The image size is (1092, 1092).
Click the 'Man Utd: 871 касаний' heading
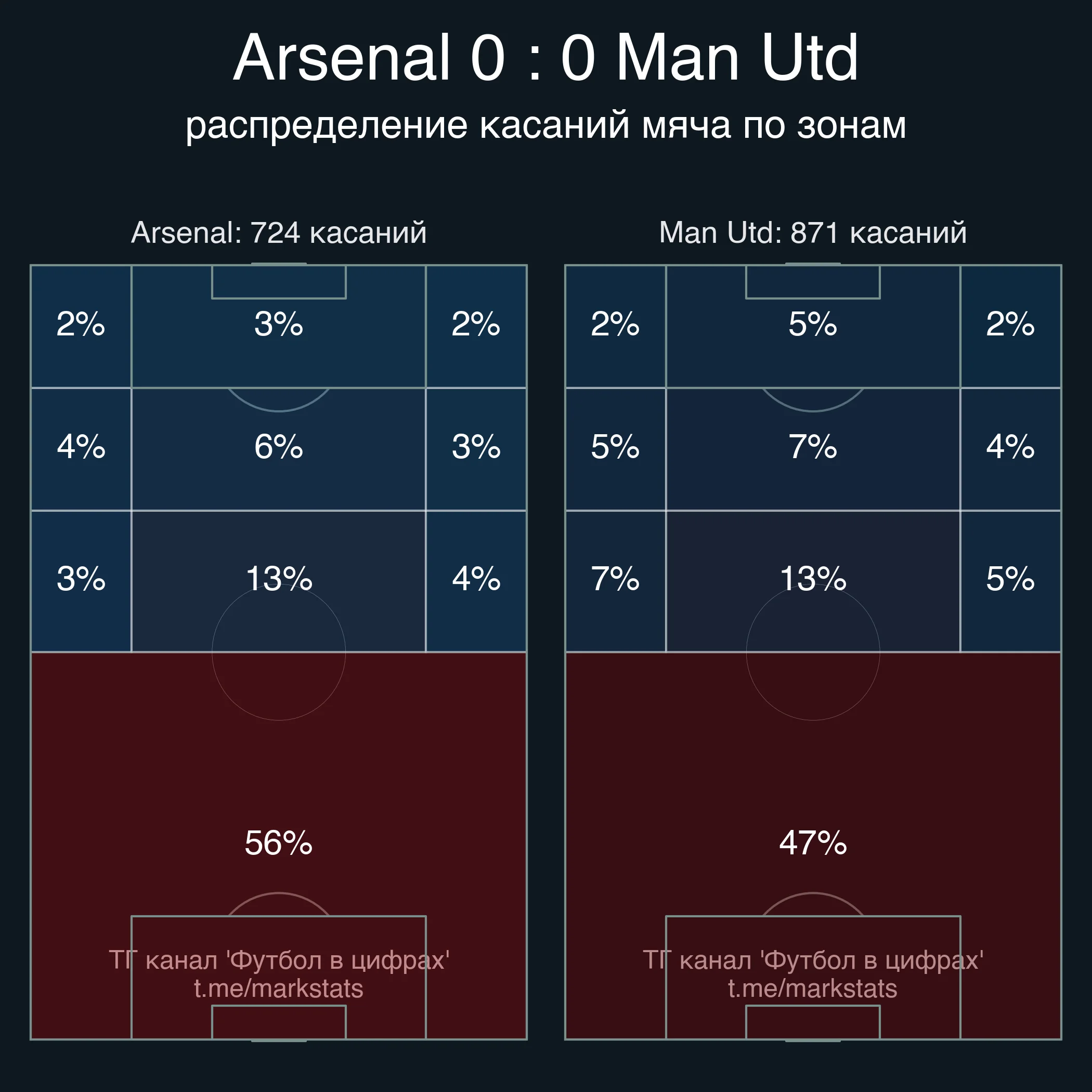(812, 232)
